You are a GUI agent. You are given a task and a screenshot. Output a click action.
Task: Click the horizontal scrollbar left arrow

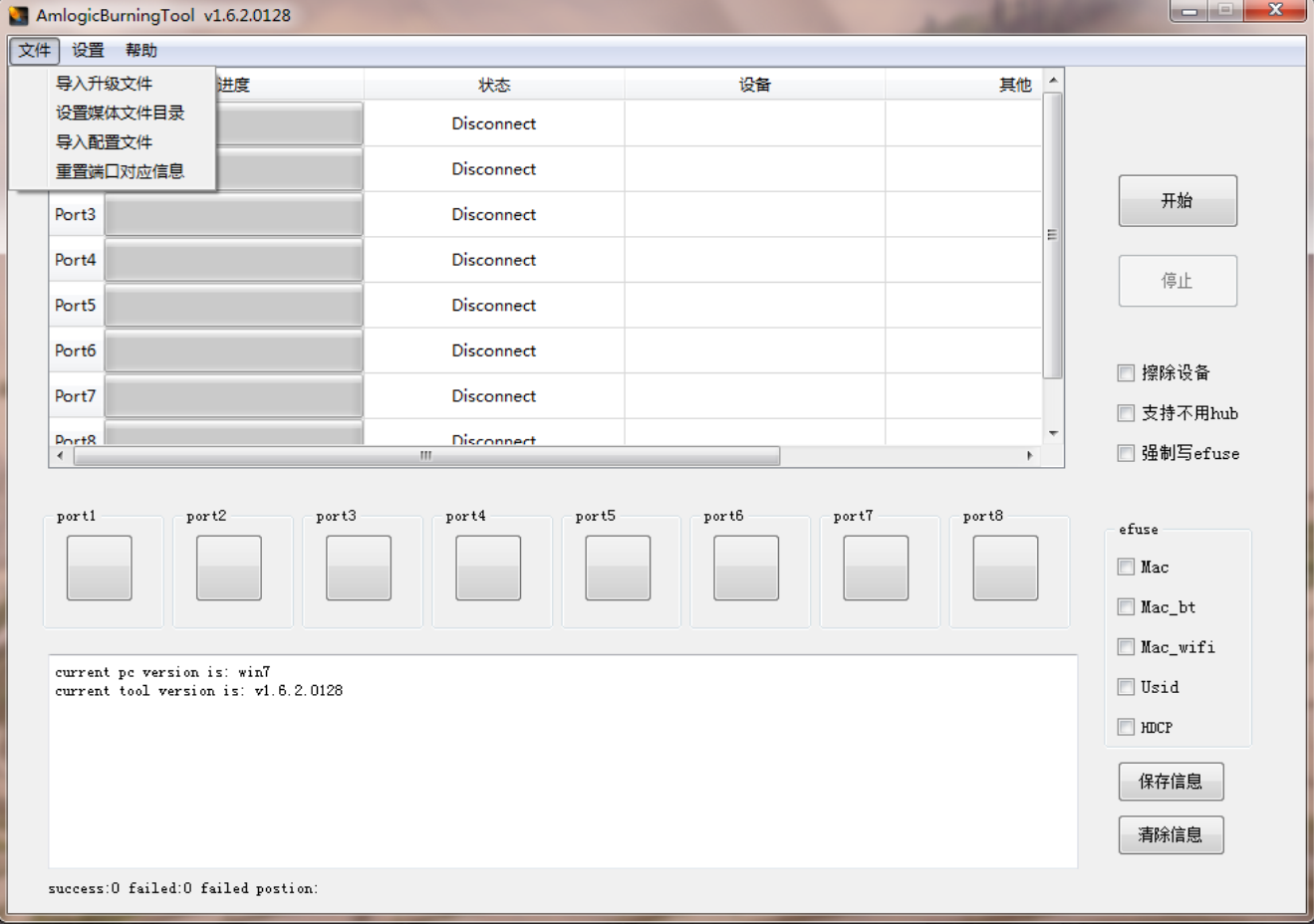click(60, 456)
